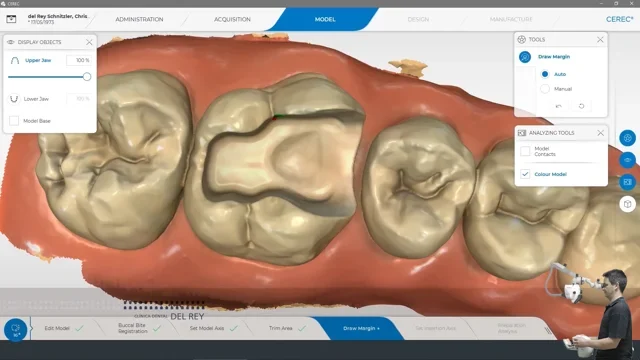
Task: Open the patient case icon
Action: coord(11,19)
